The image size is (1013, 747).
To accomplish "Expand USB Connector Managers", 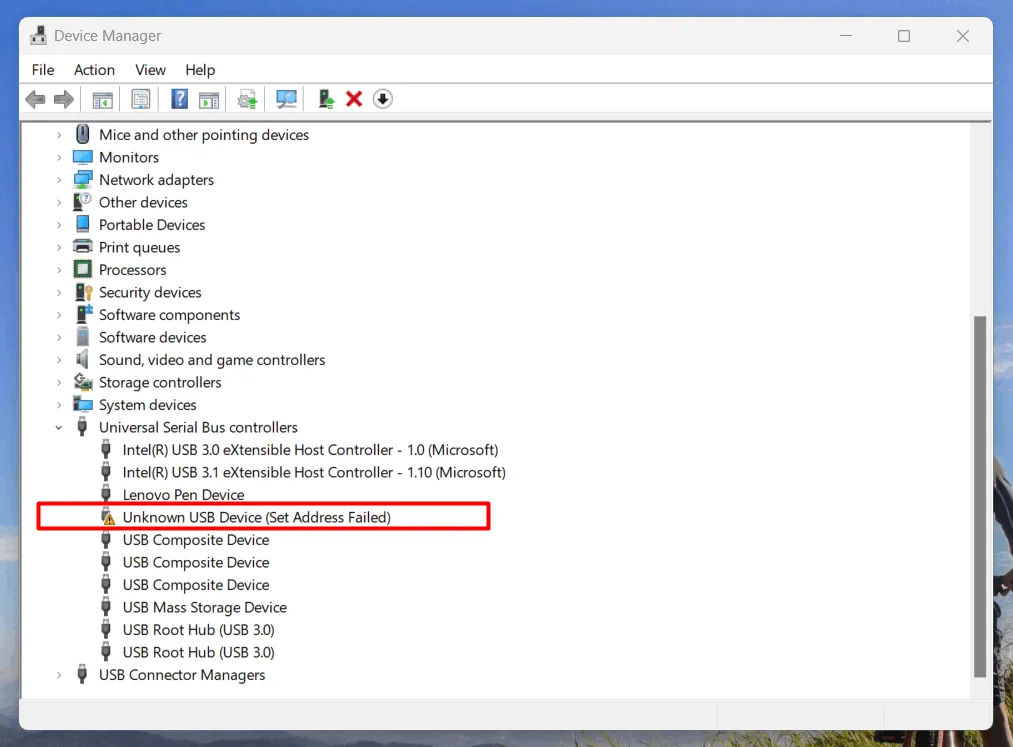I will pyautogui.click(x=59, y=675).
